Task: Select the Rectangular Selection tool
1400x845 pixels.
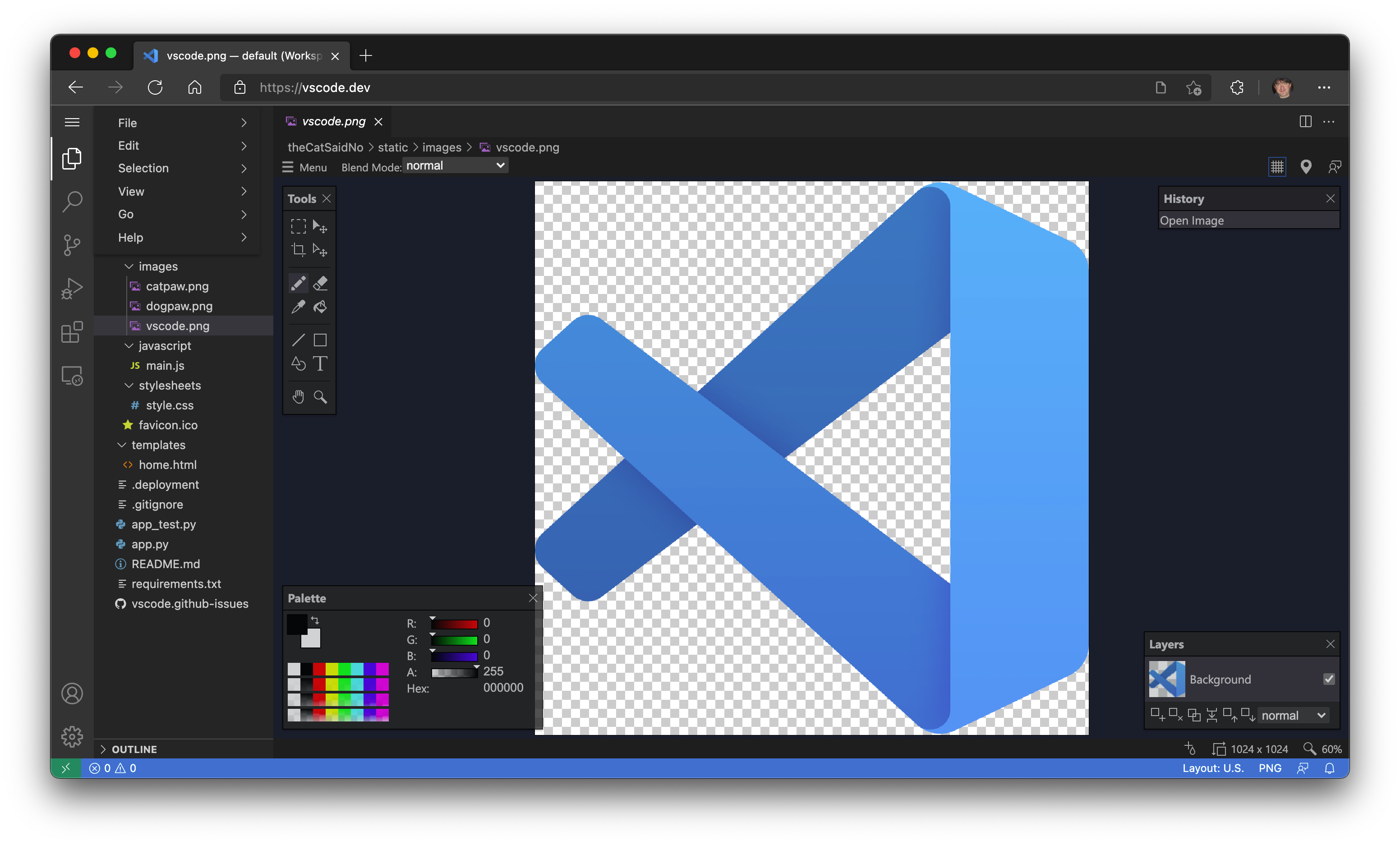Action: pos(298,225)
